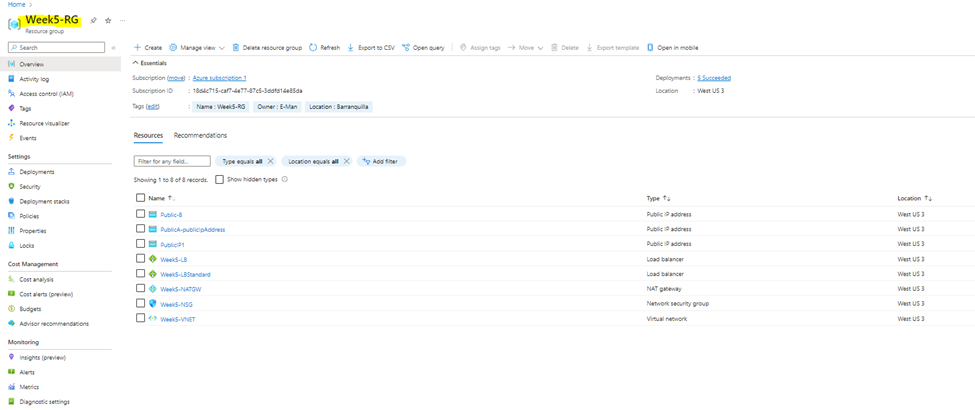Click the Budgets sidebar icon

tap(11, 309)
